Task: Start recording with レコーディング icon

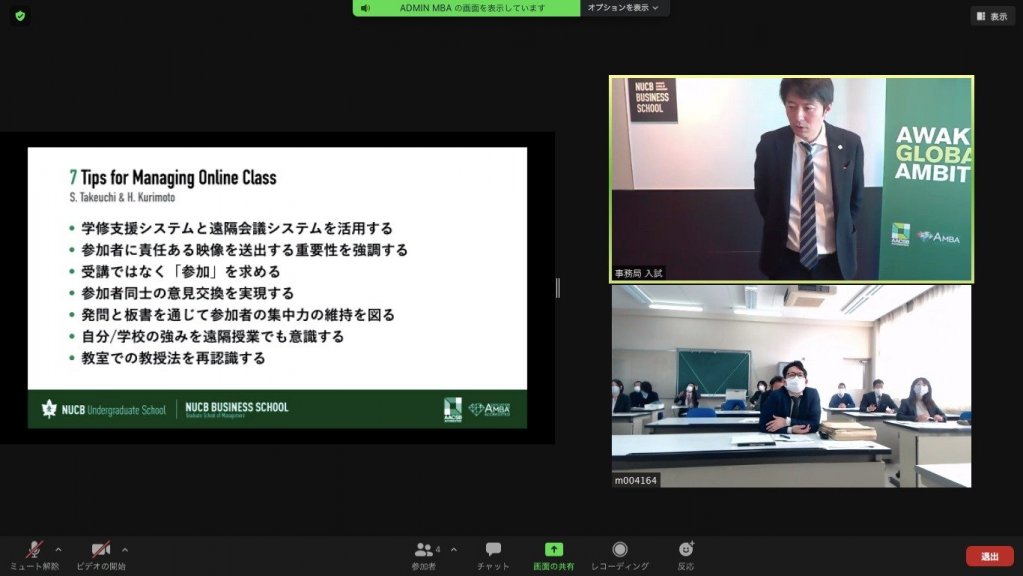Action: pos(620,550)
